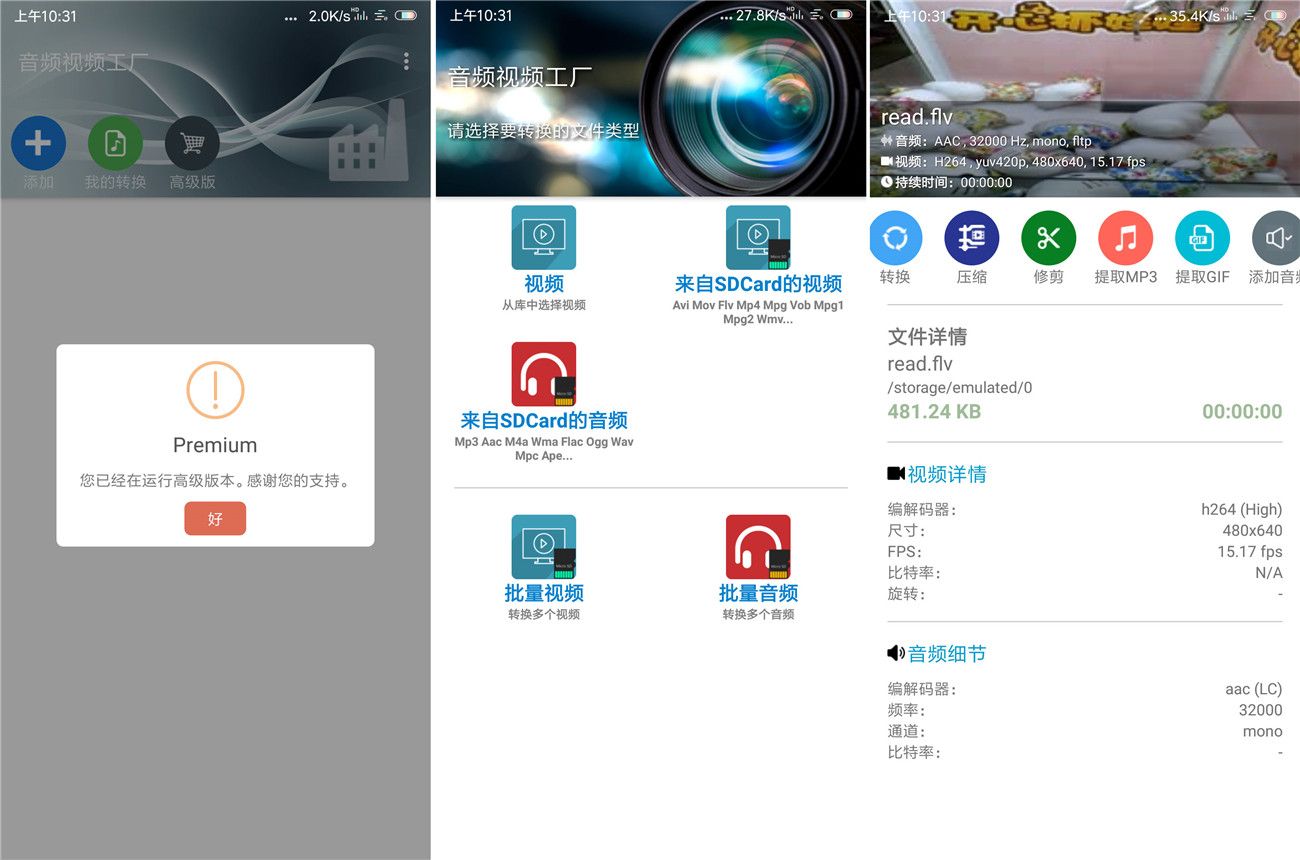Tap the 压缩 compress icon
This screenshot has width=1300, height=860.
click(972, 238)
